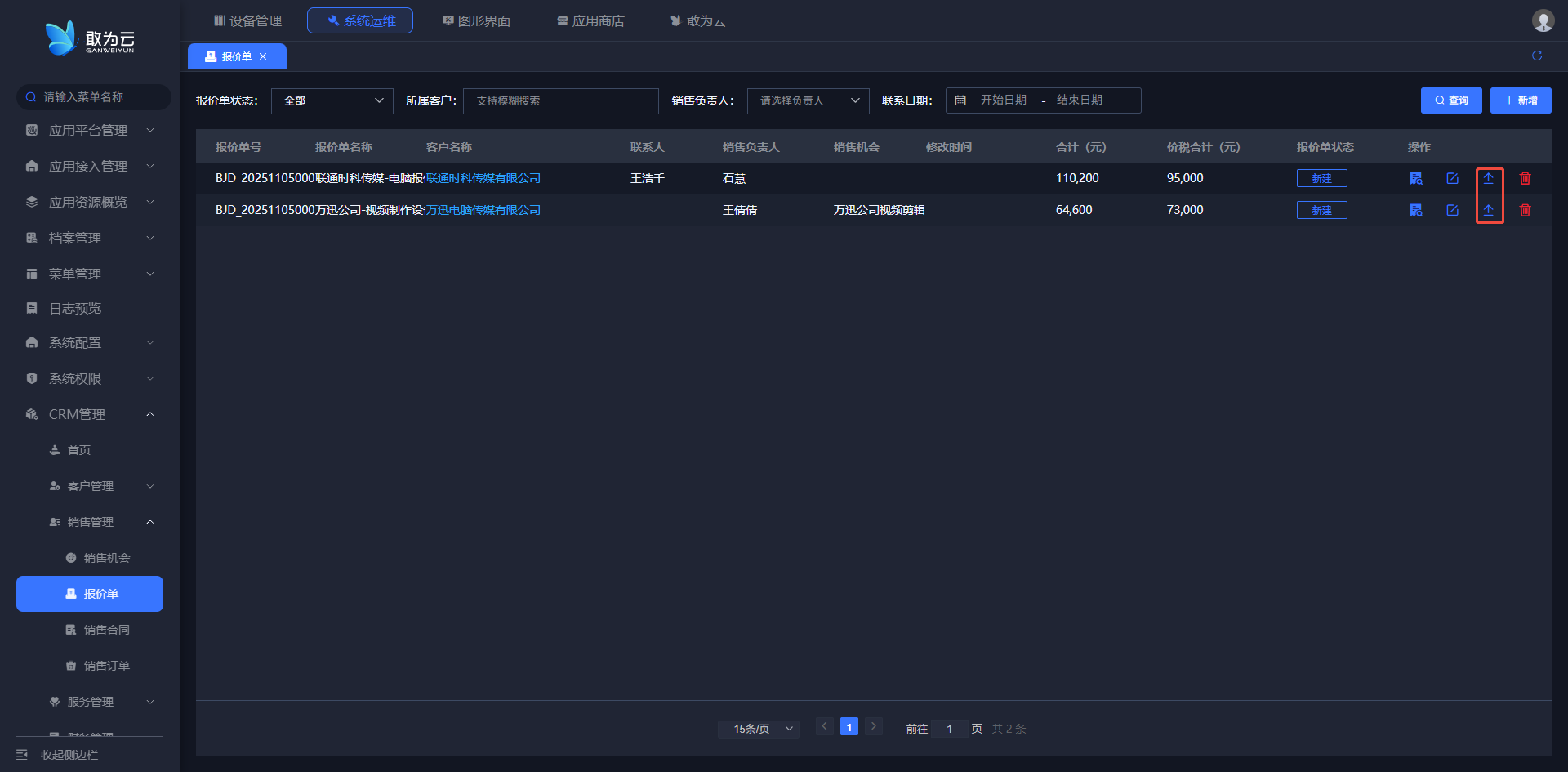The height and width of the screenshot is (772, 1568).
Task: Open 应用商店 top navigation tab
Action: click(x=590, y=20)
